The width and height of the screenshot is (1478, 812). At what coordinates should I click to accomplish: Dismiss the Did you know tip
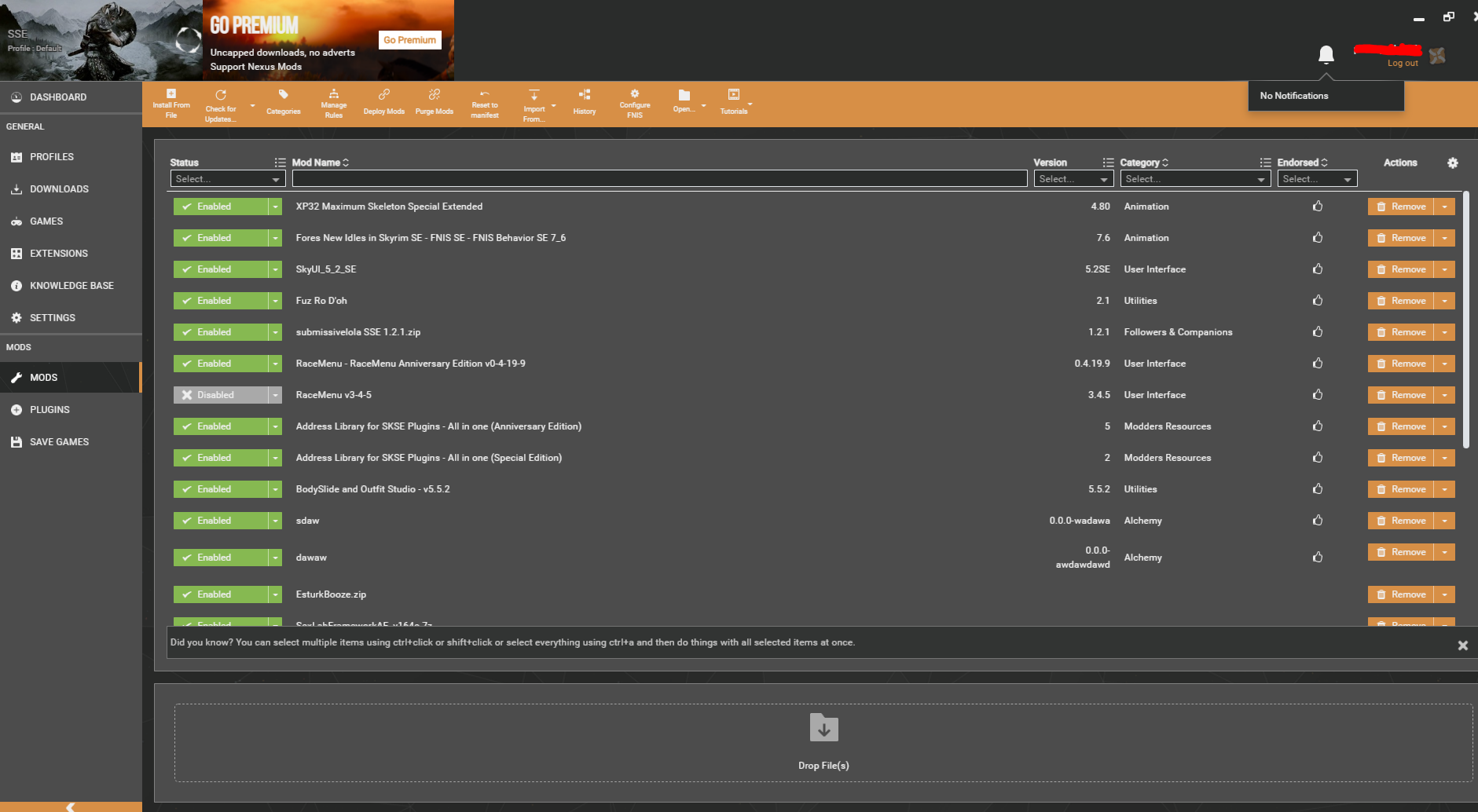(1462, 646)
